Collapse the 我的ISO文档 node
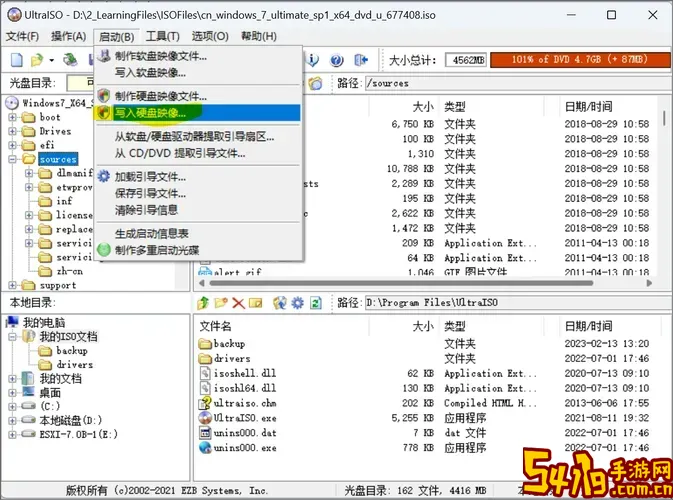673x500 pixels. [x=12, y=336]
